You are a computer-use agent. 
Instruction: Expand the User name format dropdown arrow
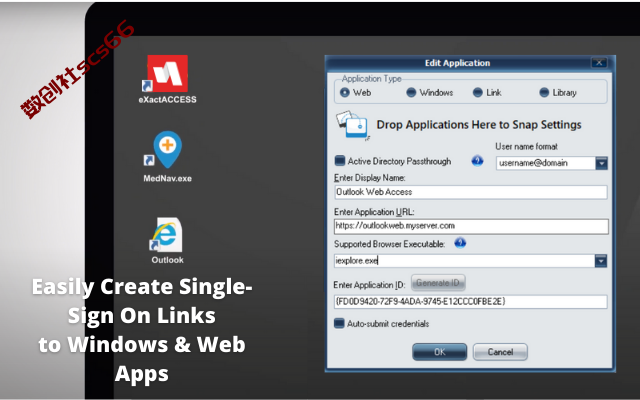pyautogui.click(x=601, y=163)
